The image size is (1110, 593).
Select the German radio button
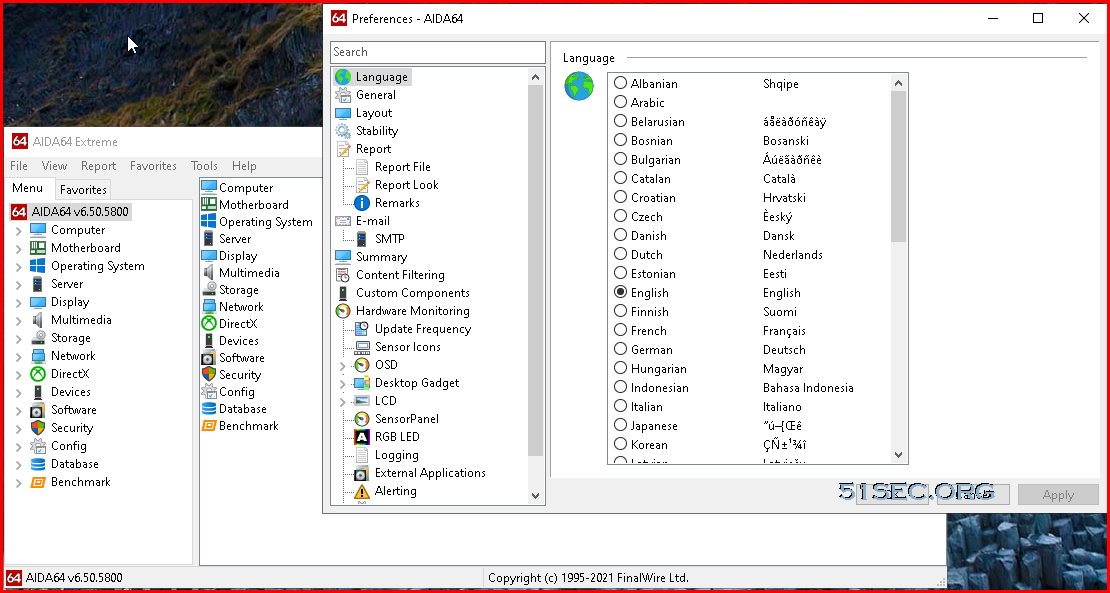[620, 350]
